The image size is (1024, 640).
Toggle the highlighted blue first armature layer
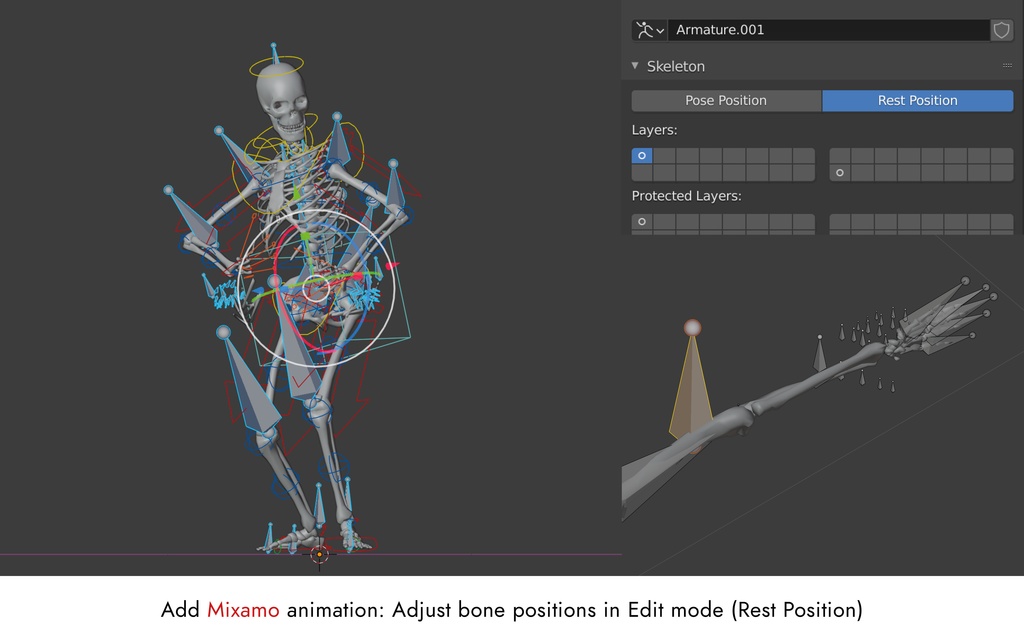coord(642,155)
